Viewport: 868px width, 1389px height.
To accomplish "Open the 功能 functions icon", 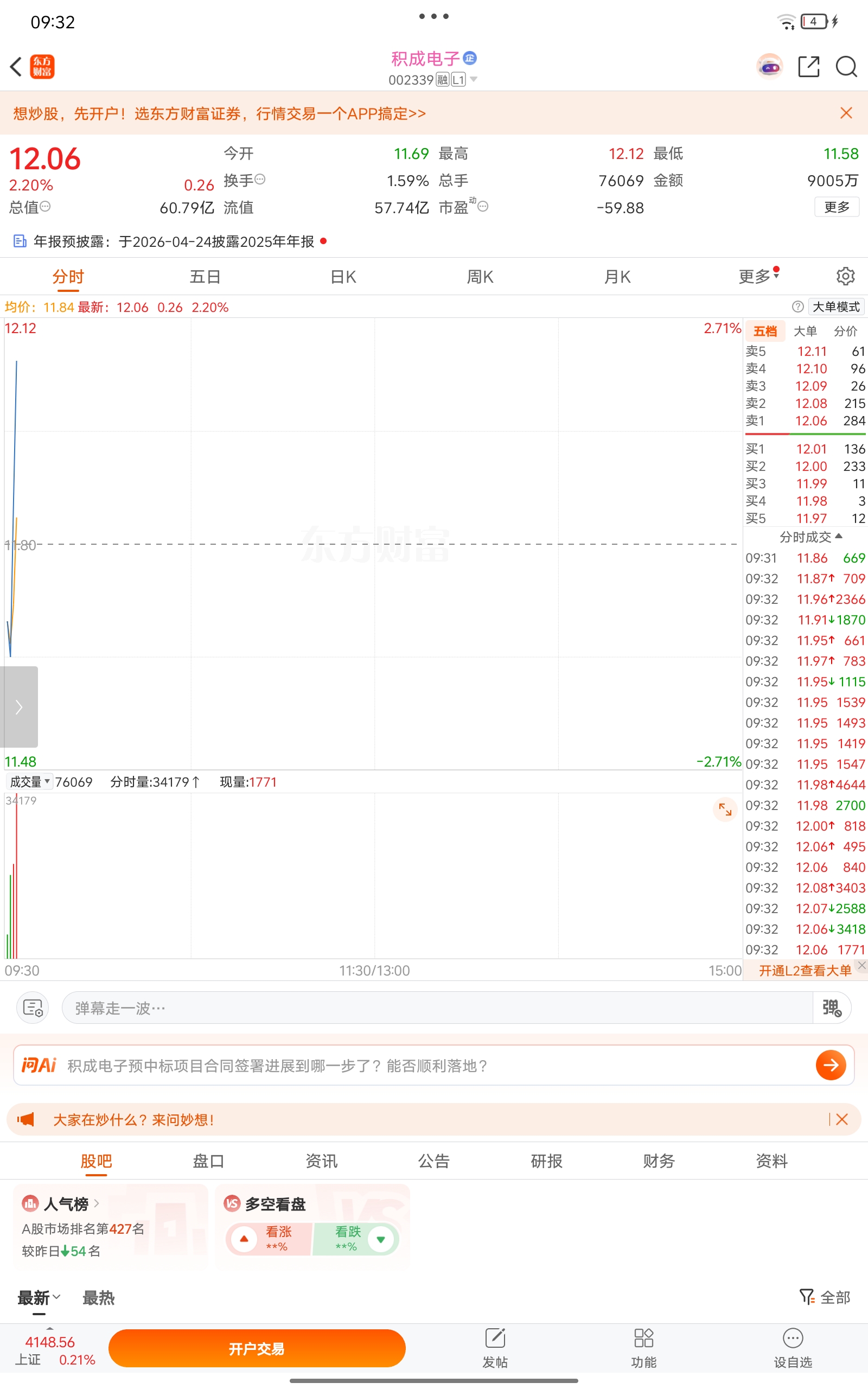I will (643, 1338).
